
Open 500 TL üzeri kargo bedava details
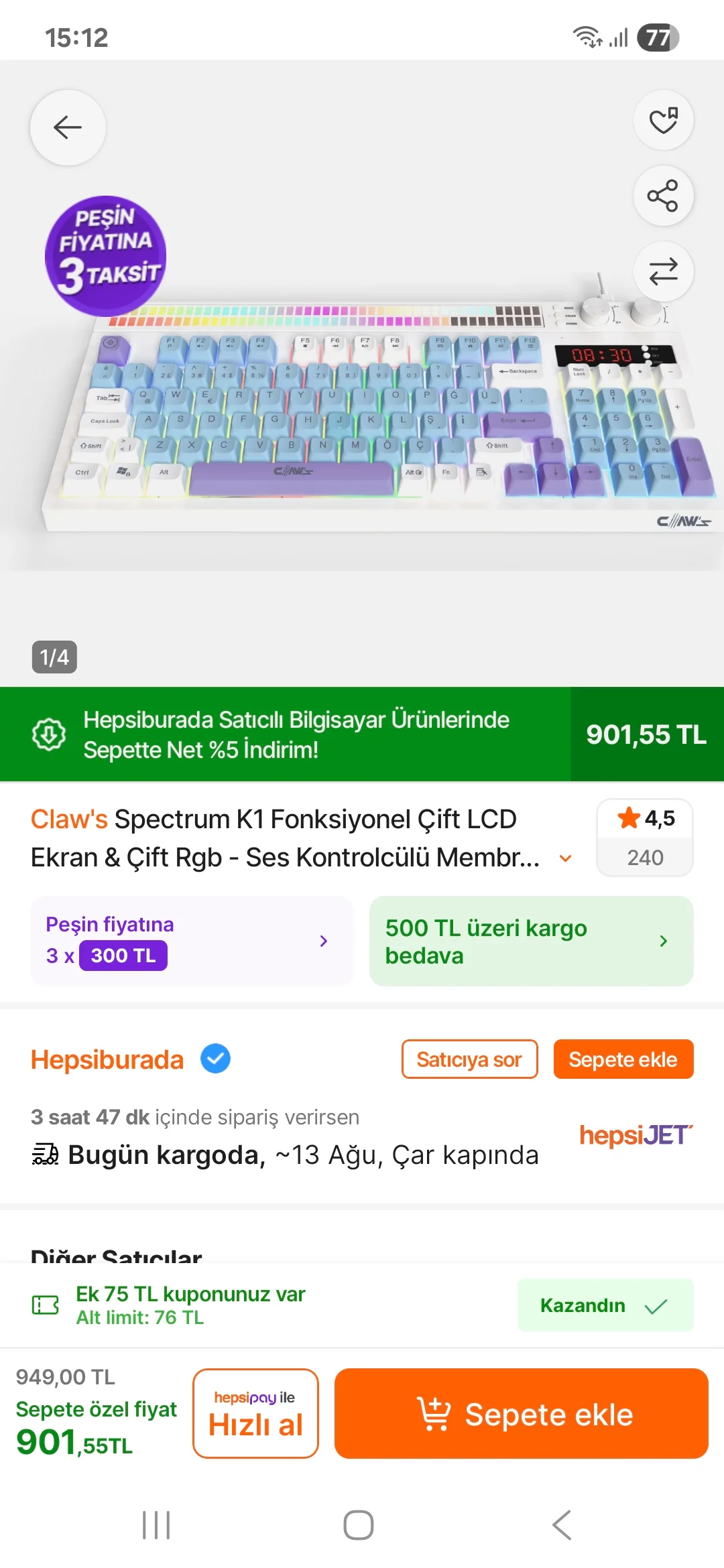click(x=531, y=941)
